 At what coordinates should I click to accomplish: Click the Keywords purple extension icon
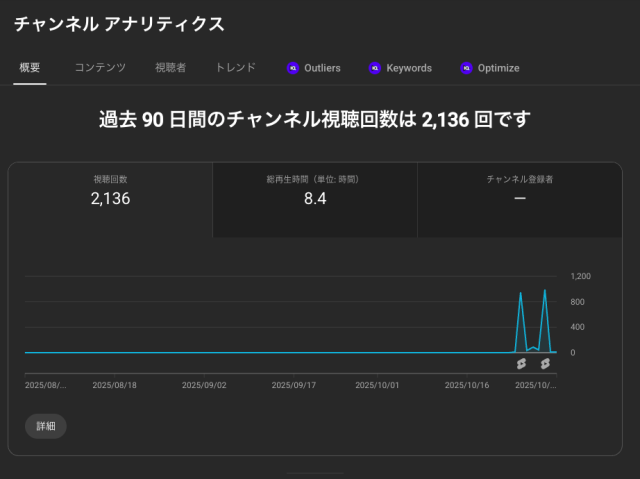coord(375,68)
